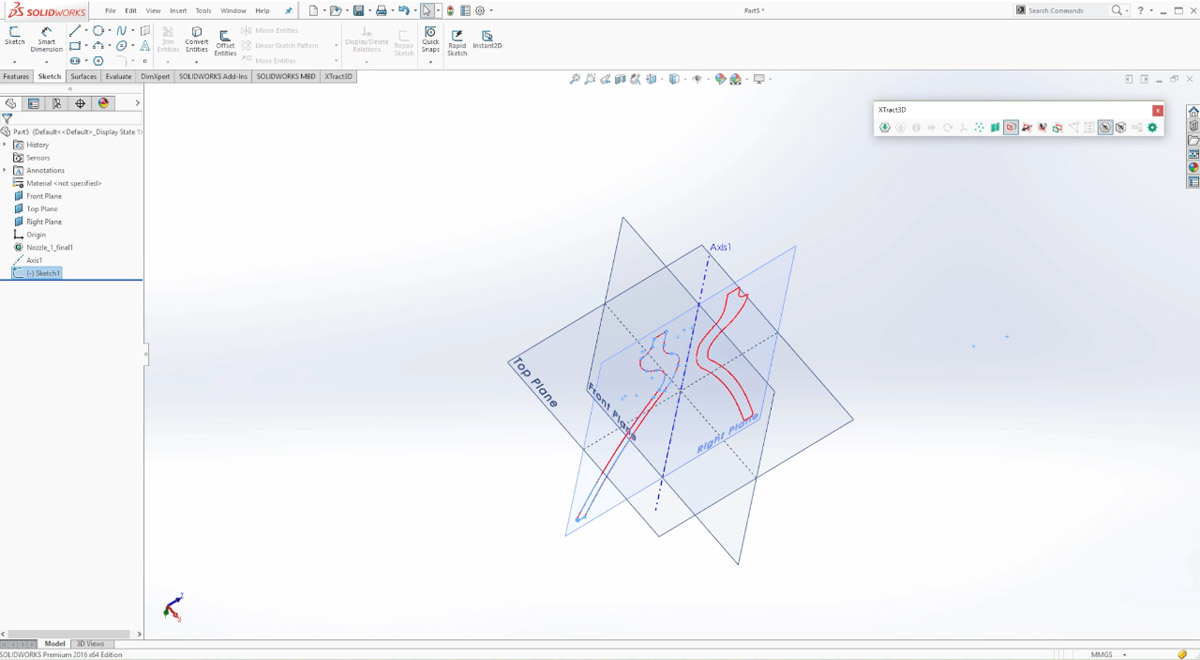Open the dropdown arrow under the Sketch button

click(15, 61)
